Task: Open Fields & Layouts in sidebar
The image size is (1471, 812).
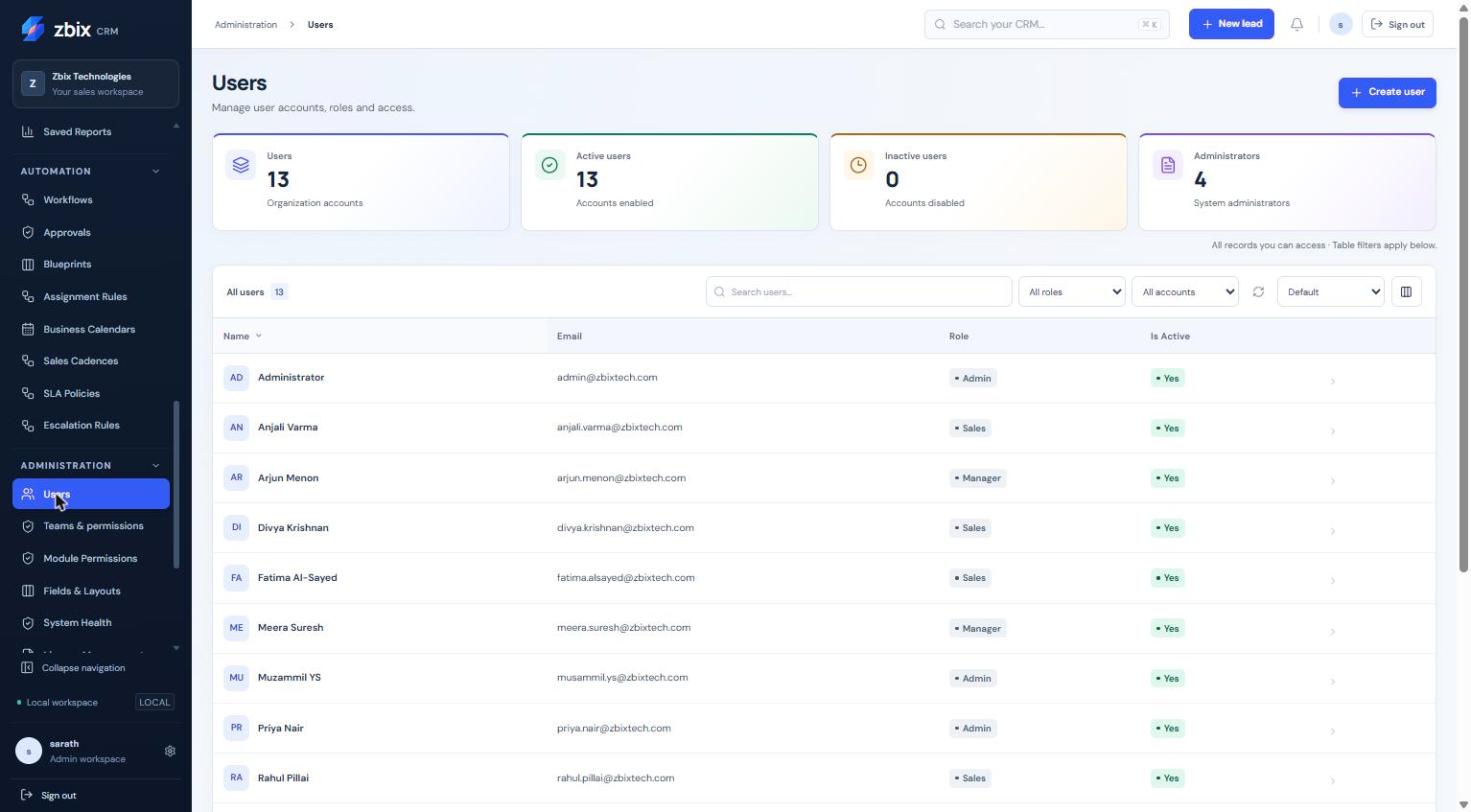Action: coord(91,591)
